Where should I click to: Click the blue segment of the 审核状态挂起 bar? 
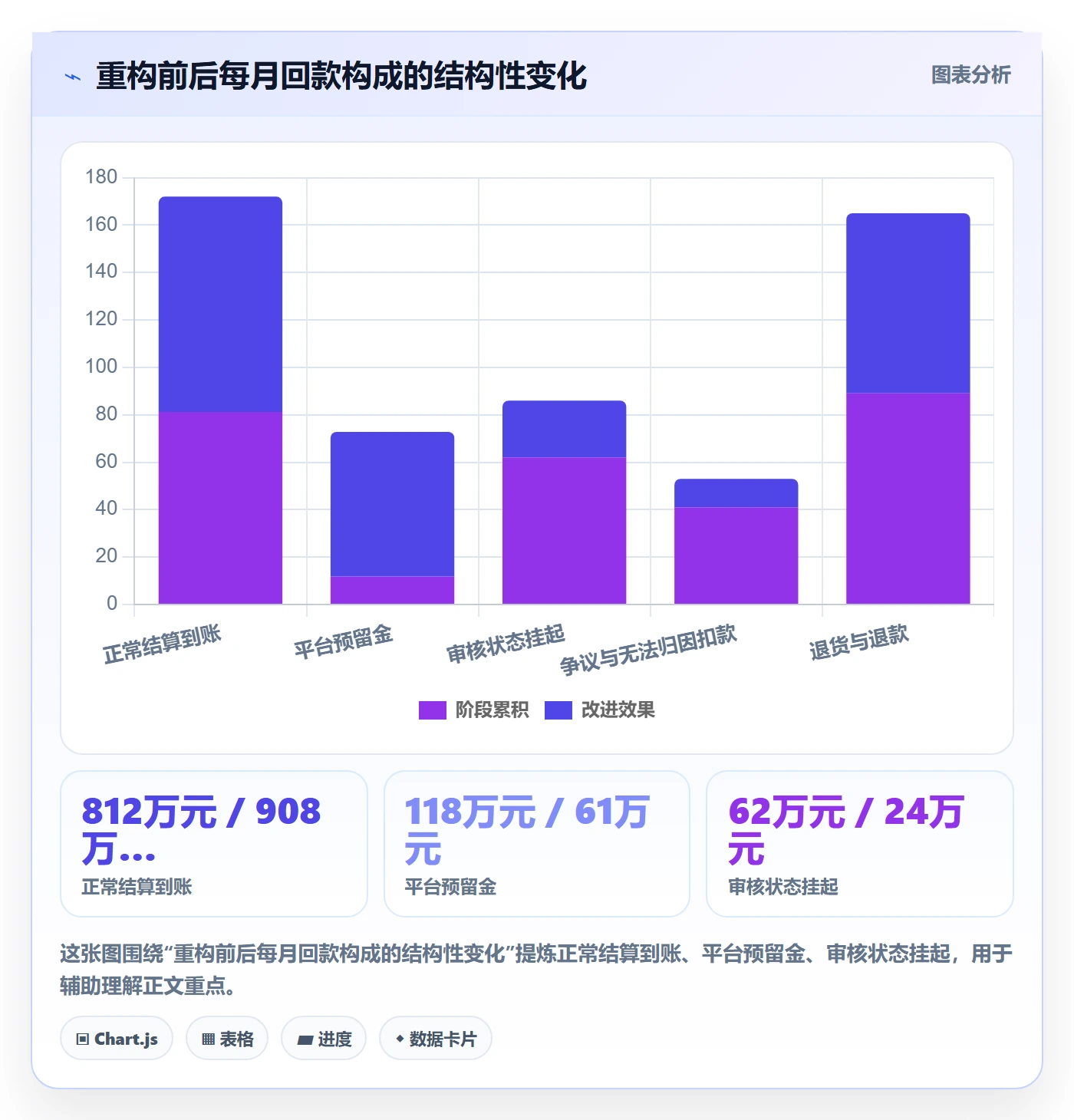click(x=564, y=429)
